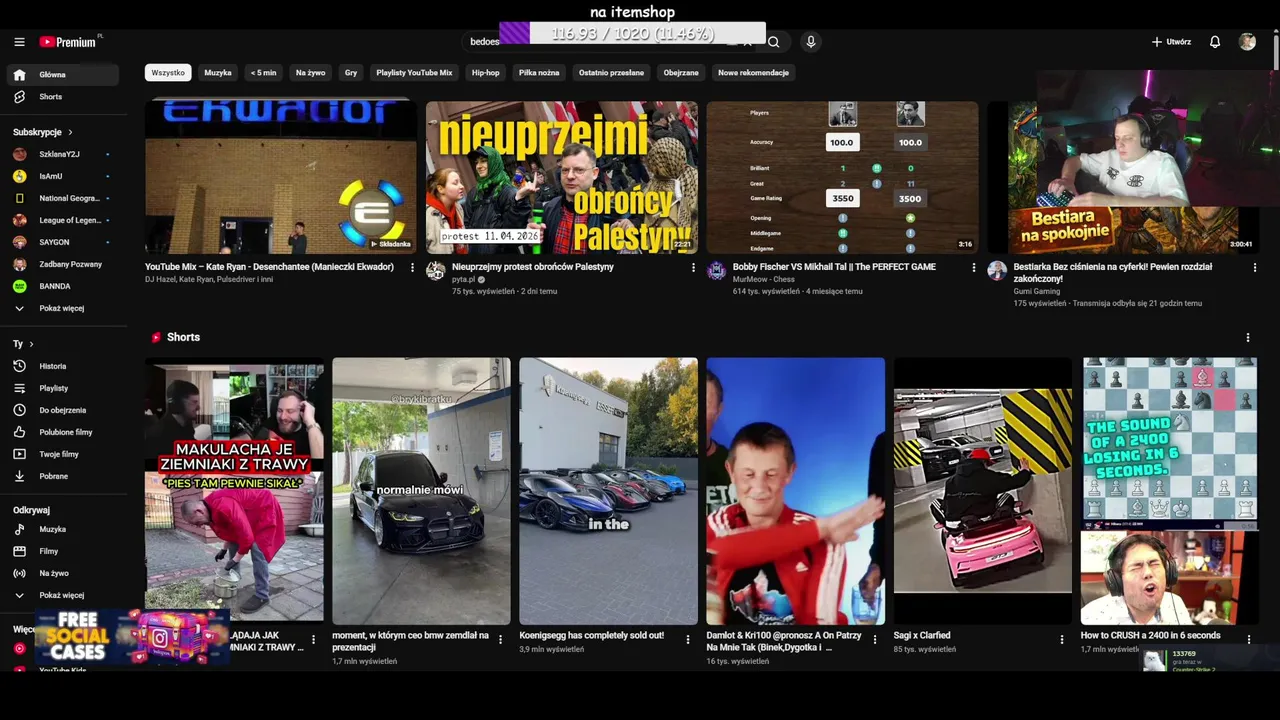The width and height of the screenshot is (1280, 720).
Task: Select the < 5 min filter chip
Action: 264,72
